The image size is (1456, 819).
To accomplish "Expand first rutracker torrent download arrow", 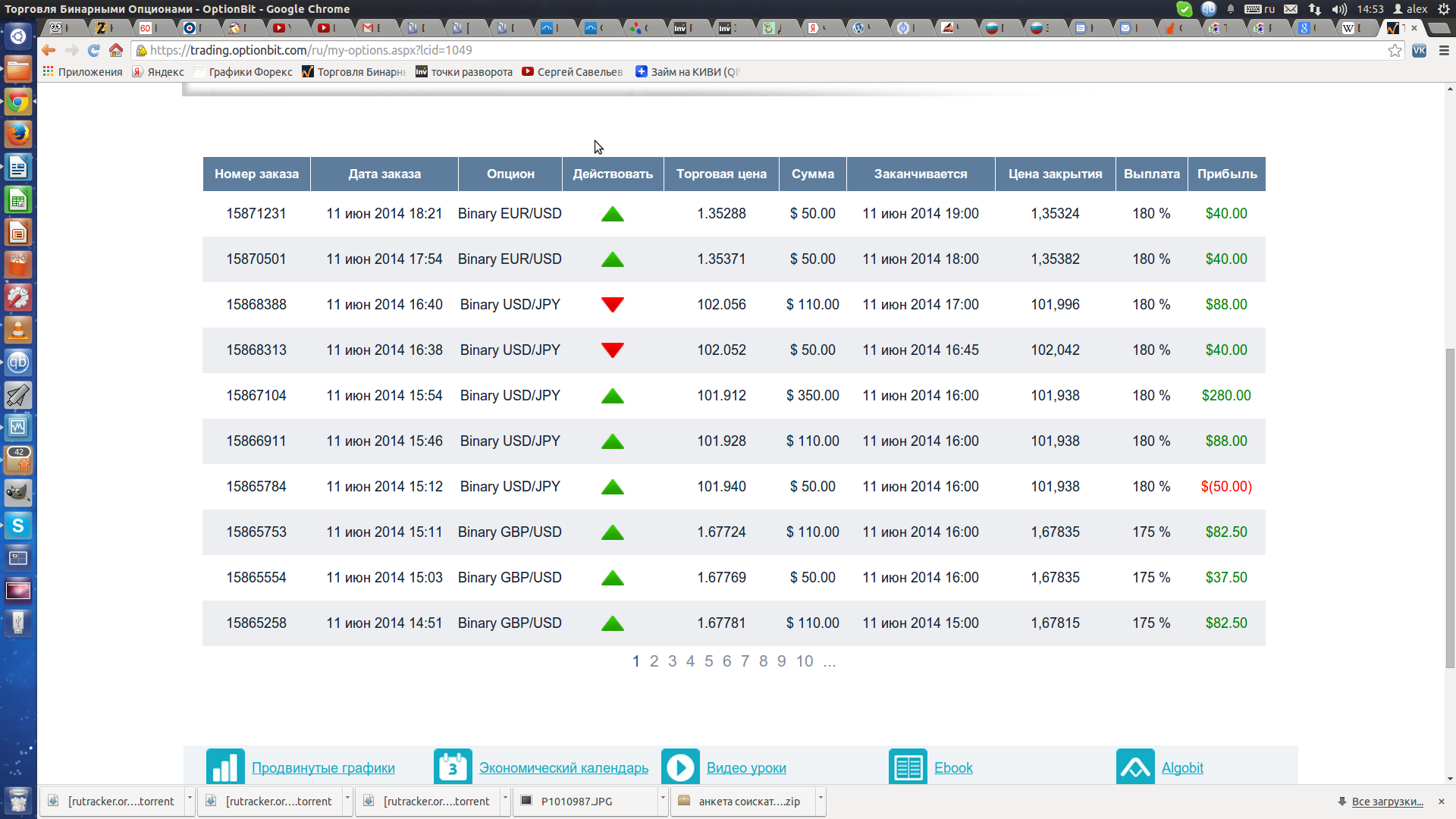I will [x=190, y=798].
